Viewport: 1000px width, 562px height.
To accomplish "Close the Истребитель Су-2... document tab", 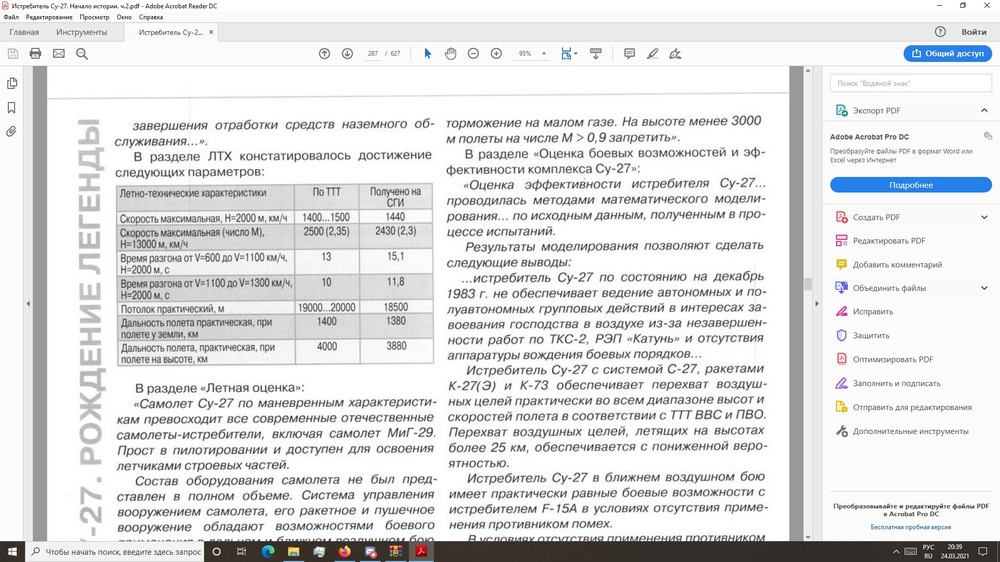I will [211, 32].
